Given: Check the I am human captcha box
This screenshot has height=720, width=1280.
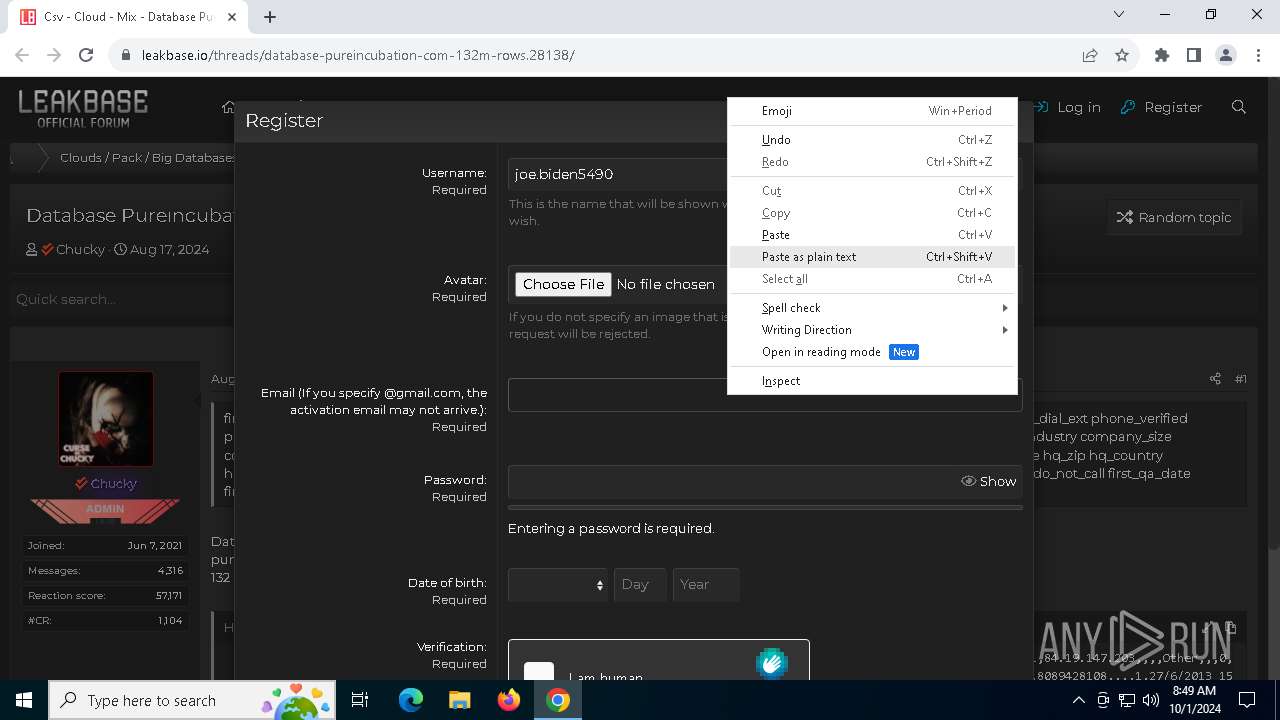Looking at the screenshot, I should click(539, 675).
